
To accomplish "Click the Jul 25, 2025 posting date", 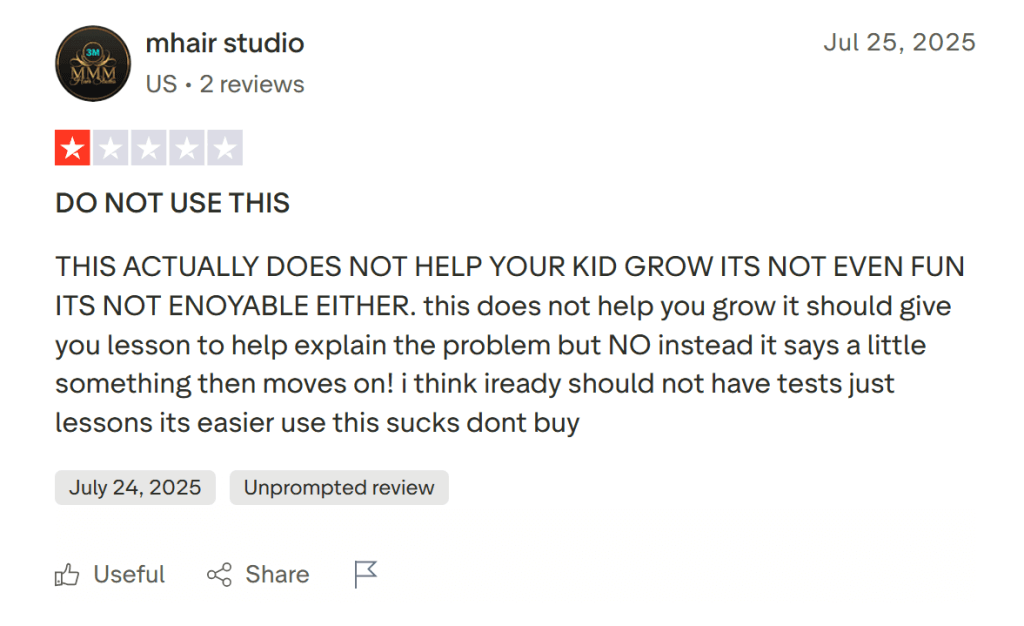I will click(900, 42).
